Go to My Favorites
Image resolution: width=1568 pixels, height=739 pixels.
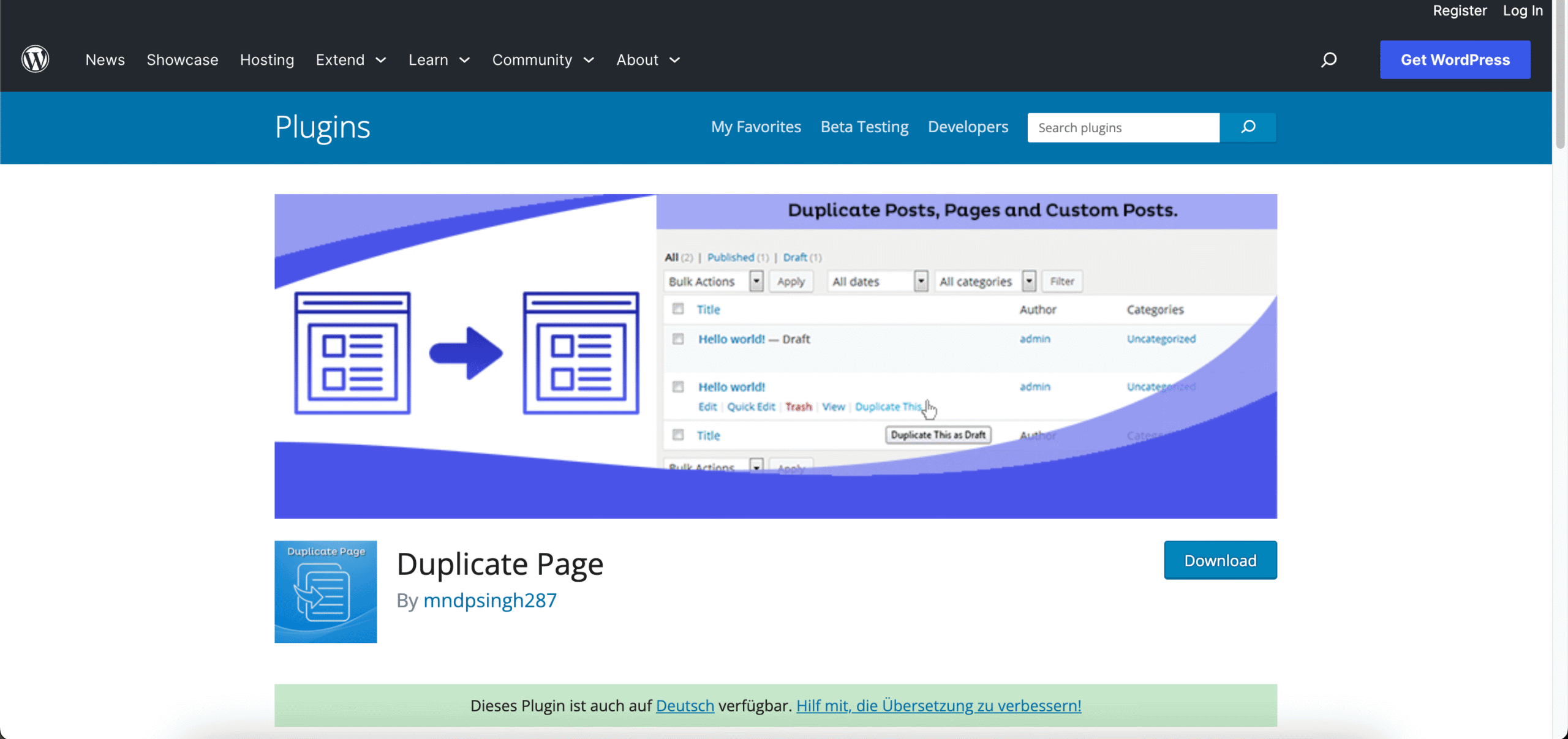[756, 127]
